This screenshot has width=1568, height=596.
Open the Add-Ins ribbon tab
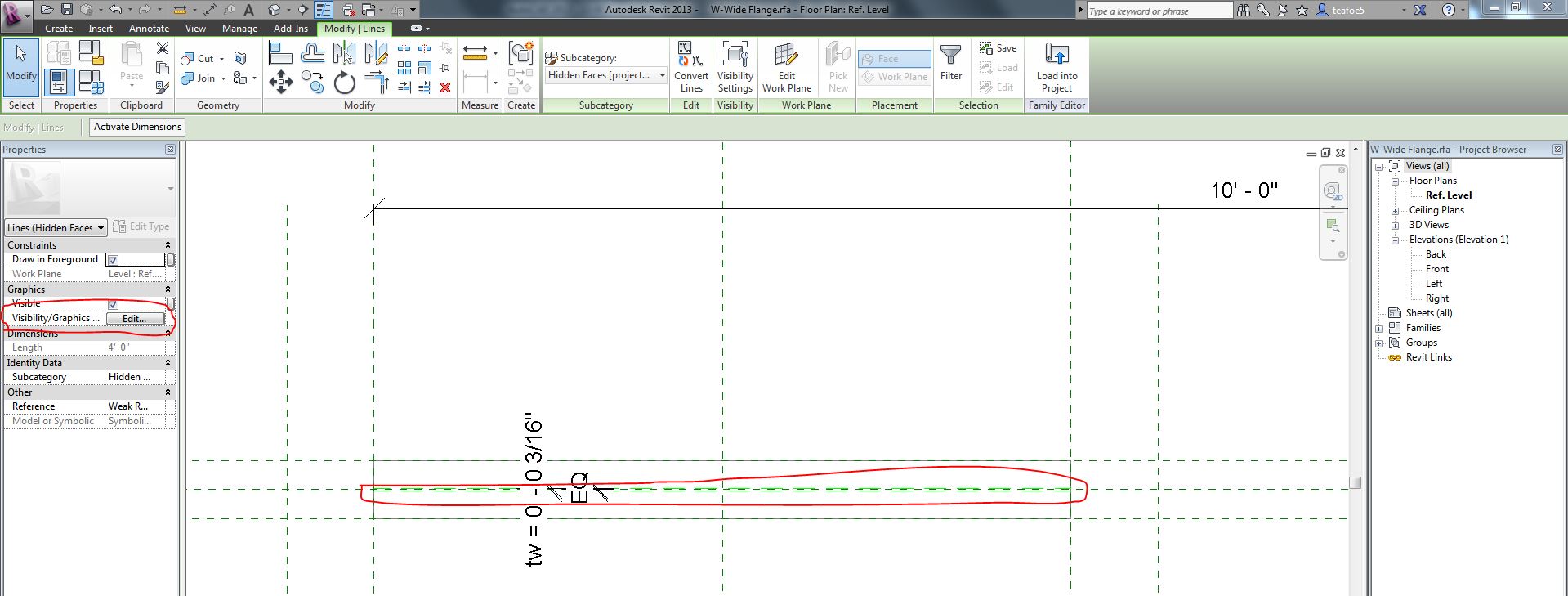291,29
